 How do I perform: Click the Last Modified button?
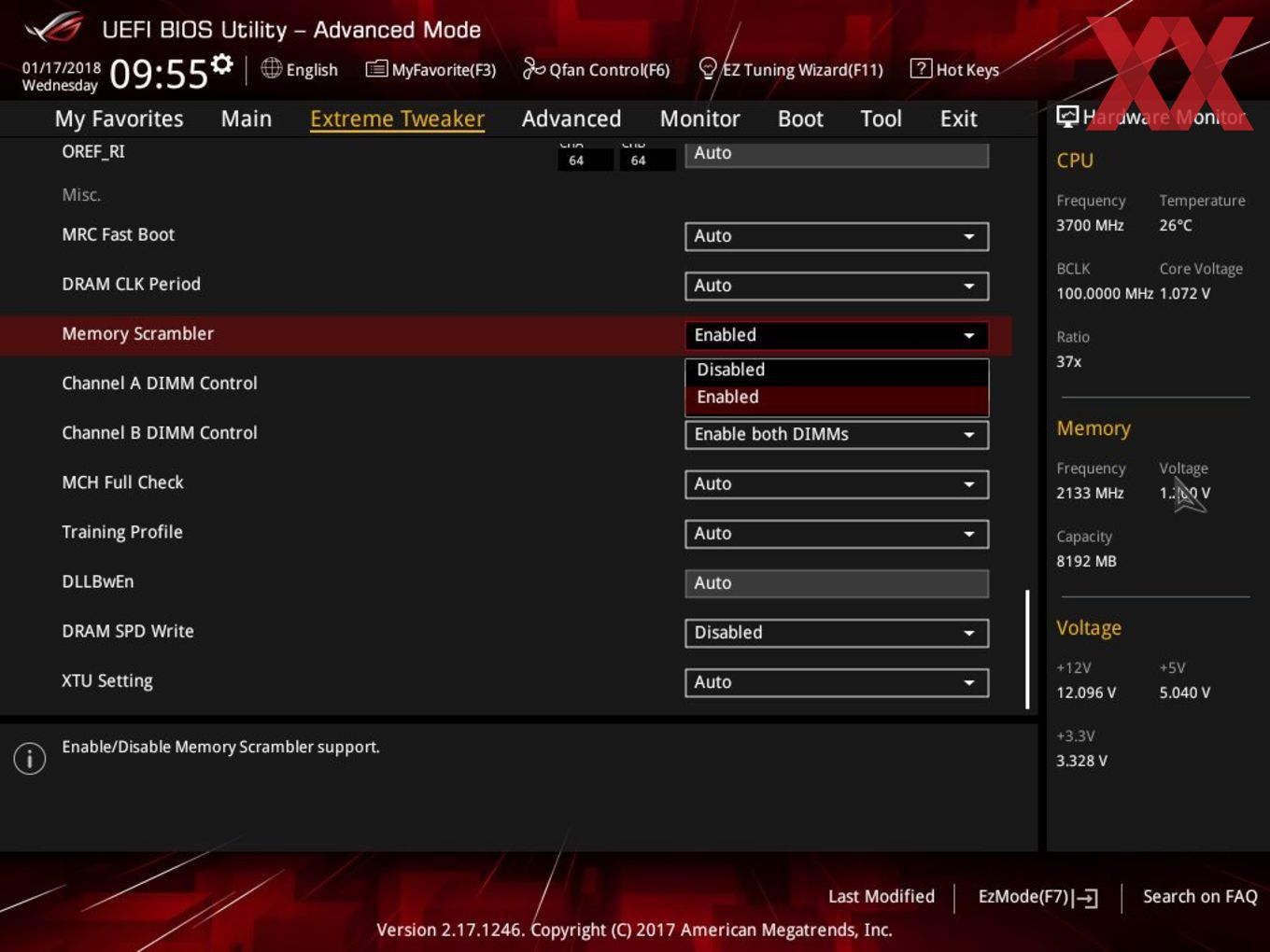(x=881, y=896)
